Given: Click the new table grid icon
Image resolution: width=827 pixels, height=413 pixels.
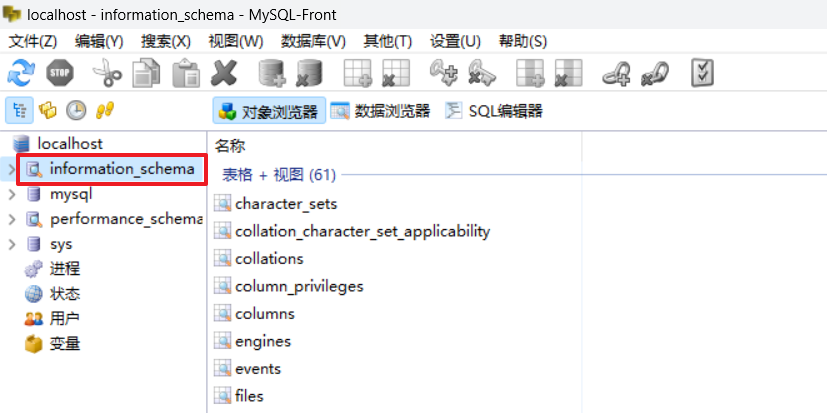Looking at the screenshot, I should (357, 72).
